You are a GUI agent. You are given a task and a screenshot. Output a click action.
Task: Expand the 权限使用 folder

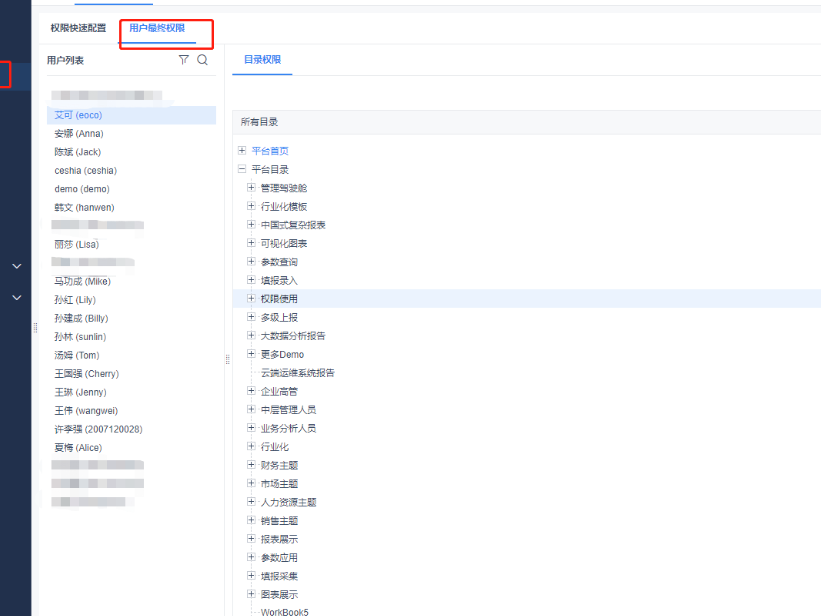(x=251, y=298)
